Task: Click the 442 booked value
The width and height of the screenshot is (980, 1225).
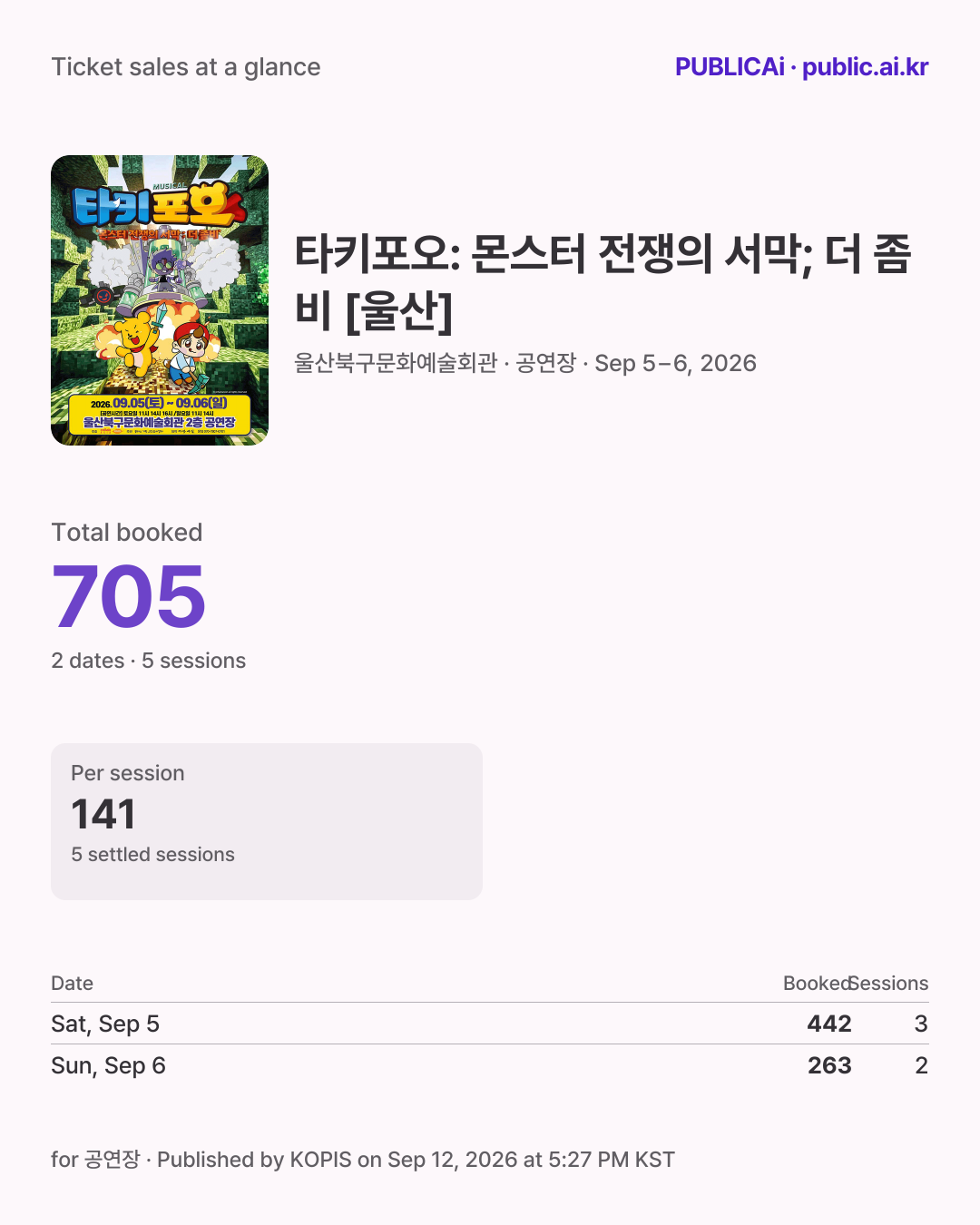Action: tap(829, 1024)
